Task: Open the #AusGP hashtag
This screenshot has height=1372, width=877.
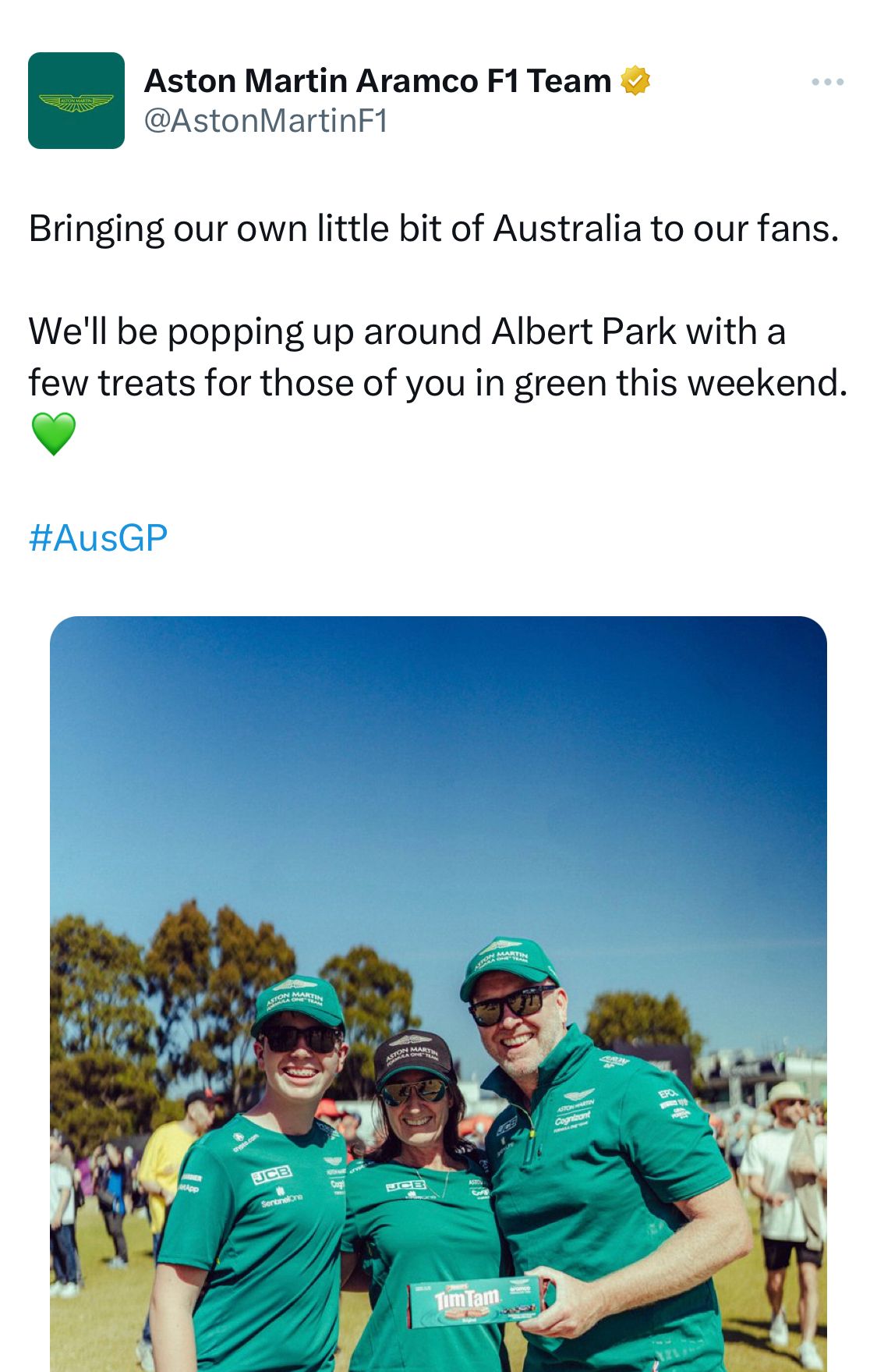Action: click(x=98, y=538)
